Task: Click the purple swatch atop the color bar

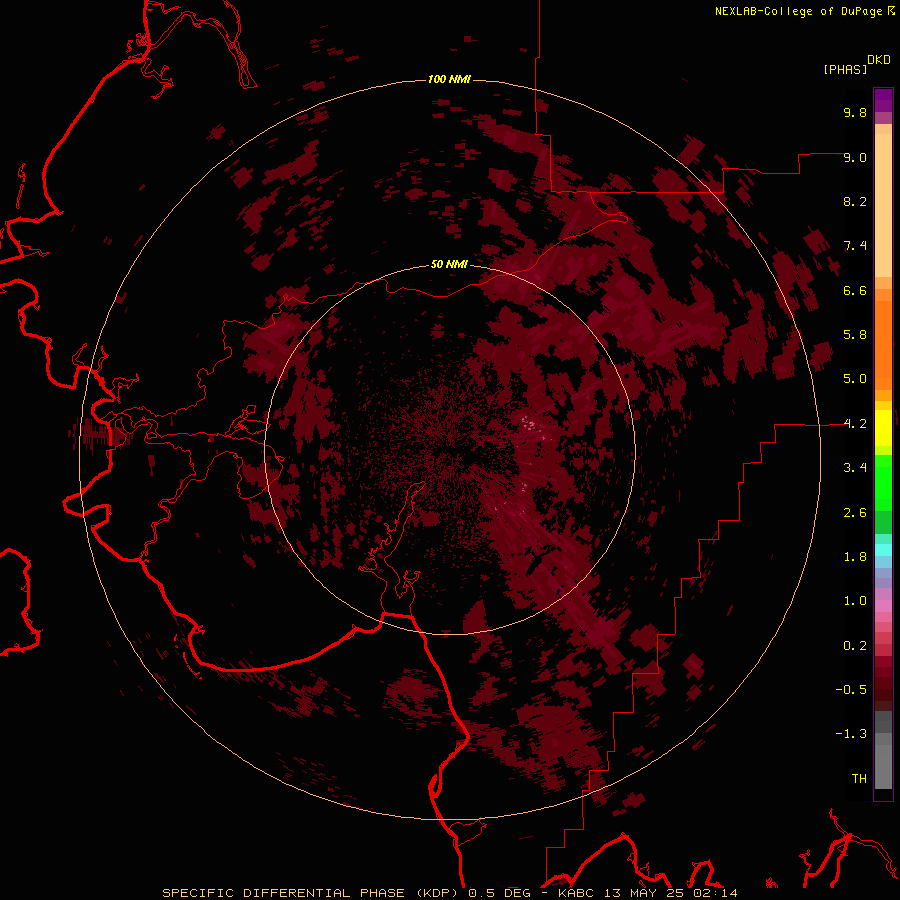Action: 883,100
